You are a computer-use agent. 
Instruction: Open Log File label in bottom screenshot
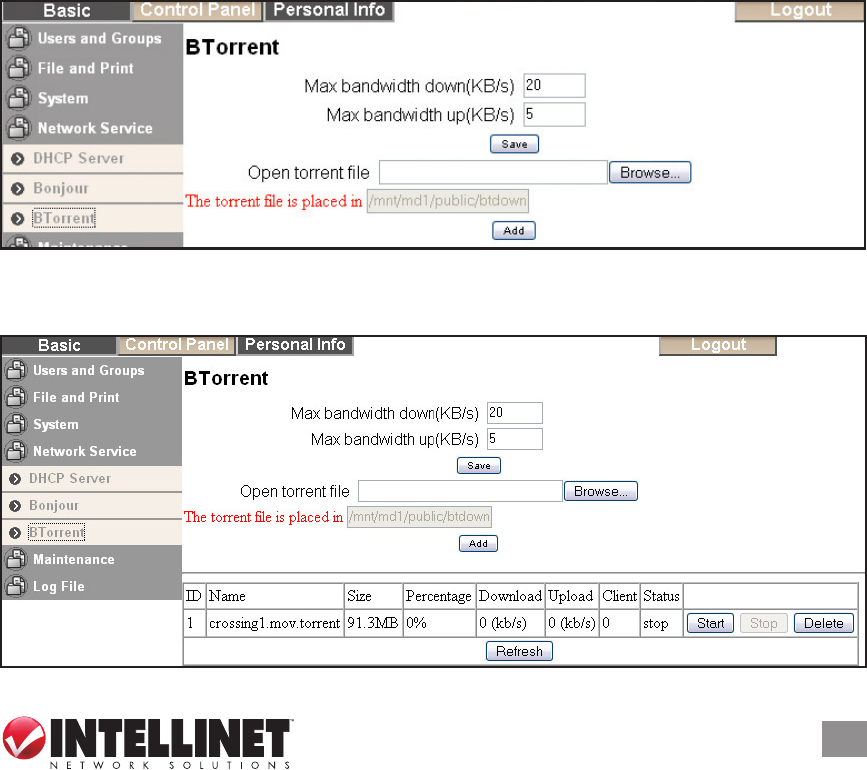(59, 586)
